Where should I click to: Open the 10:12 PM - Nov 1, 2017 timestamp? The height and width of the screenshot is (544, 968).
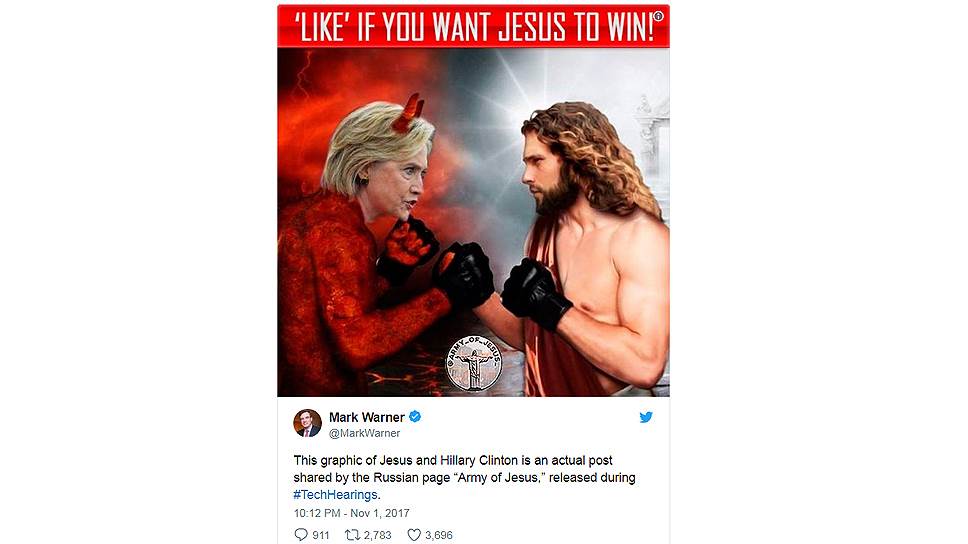pos(351,513)
